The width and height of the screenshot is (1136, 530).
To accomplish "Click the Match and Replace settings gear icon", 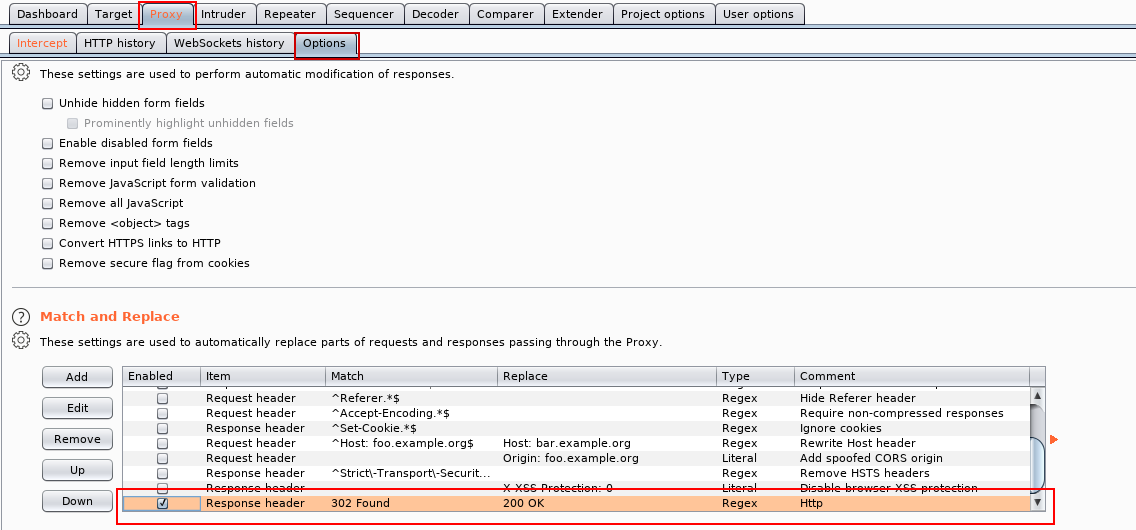I will pyautogui.click(x=20, y=341).
